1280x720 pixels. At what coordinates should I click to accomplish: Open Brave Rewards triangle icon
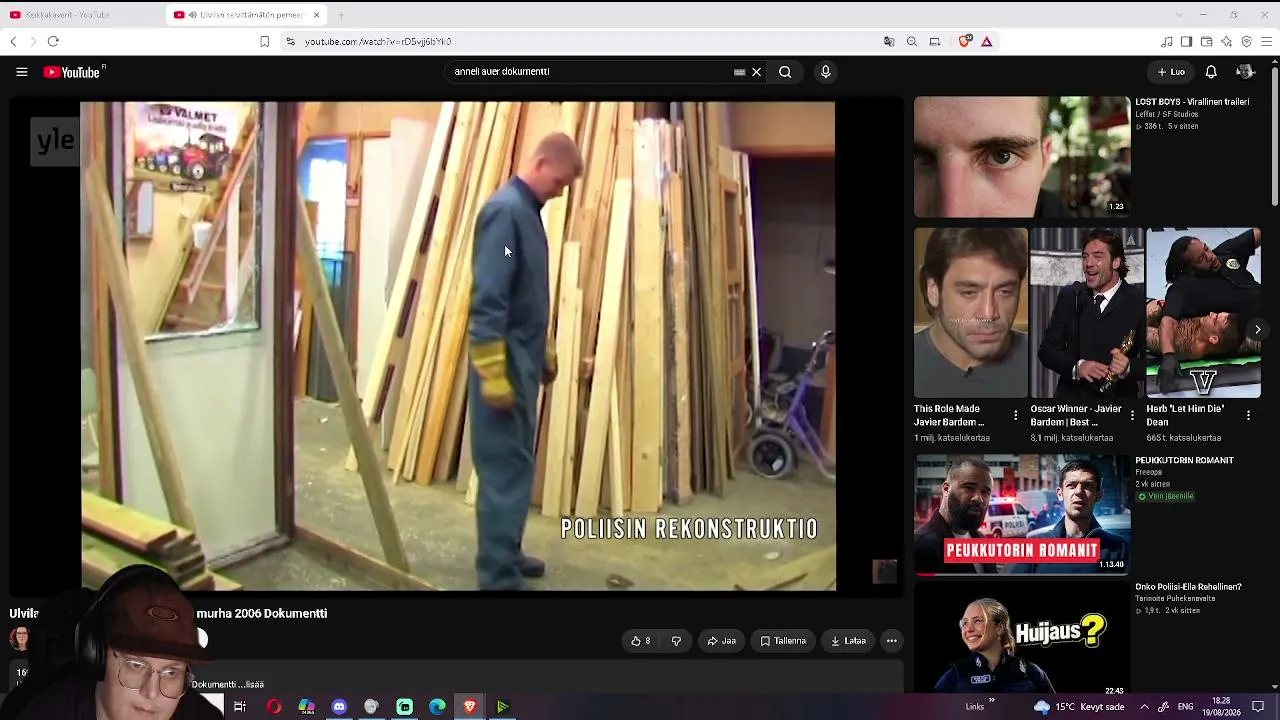(x=987, y=41)
